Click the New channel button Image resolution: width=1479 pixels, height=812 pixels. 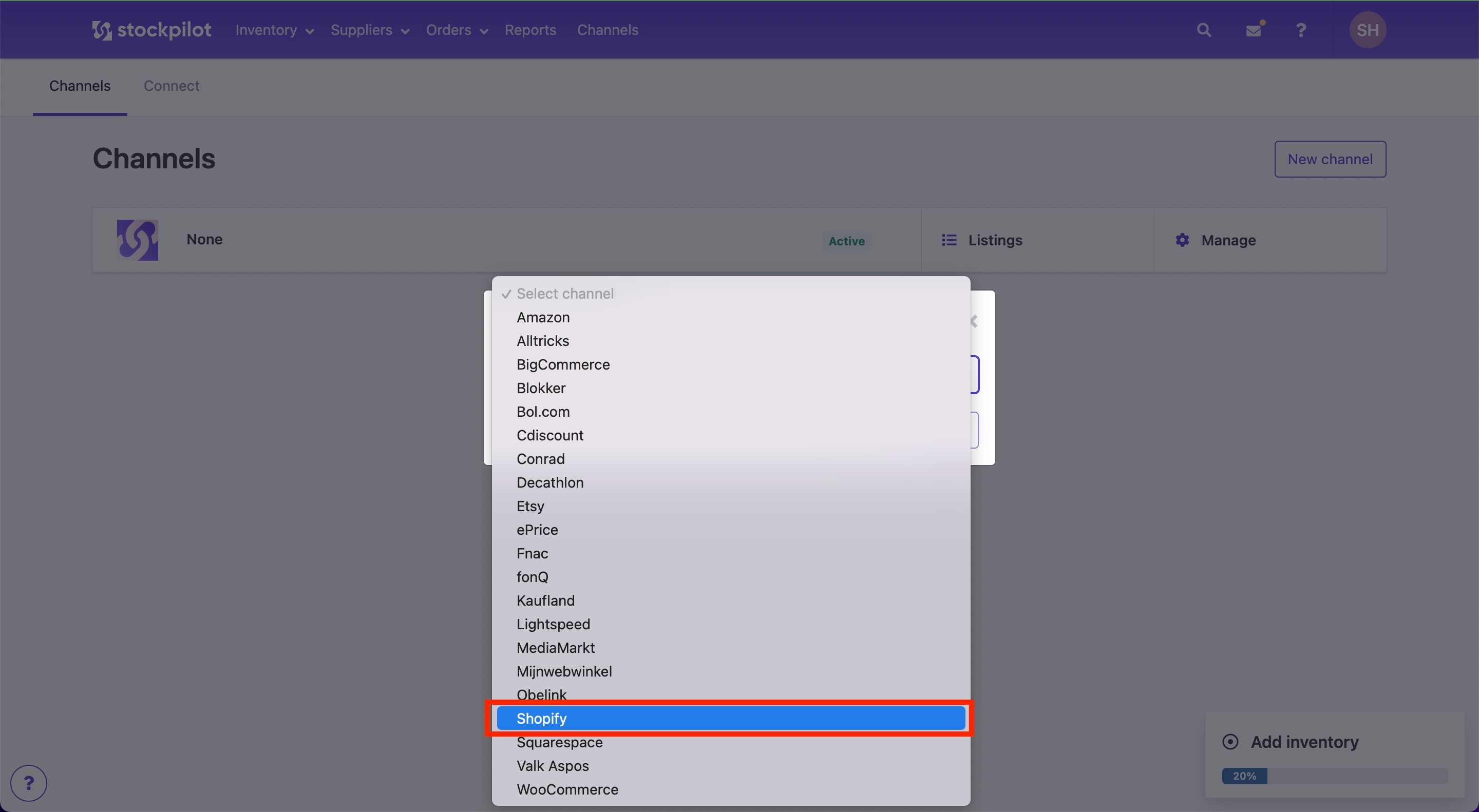point(1330,159)
